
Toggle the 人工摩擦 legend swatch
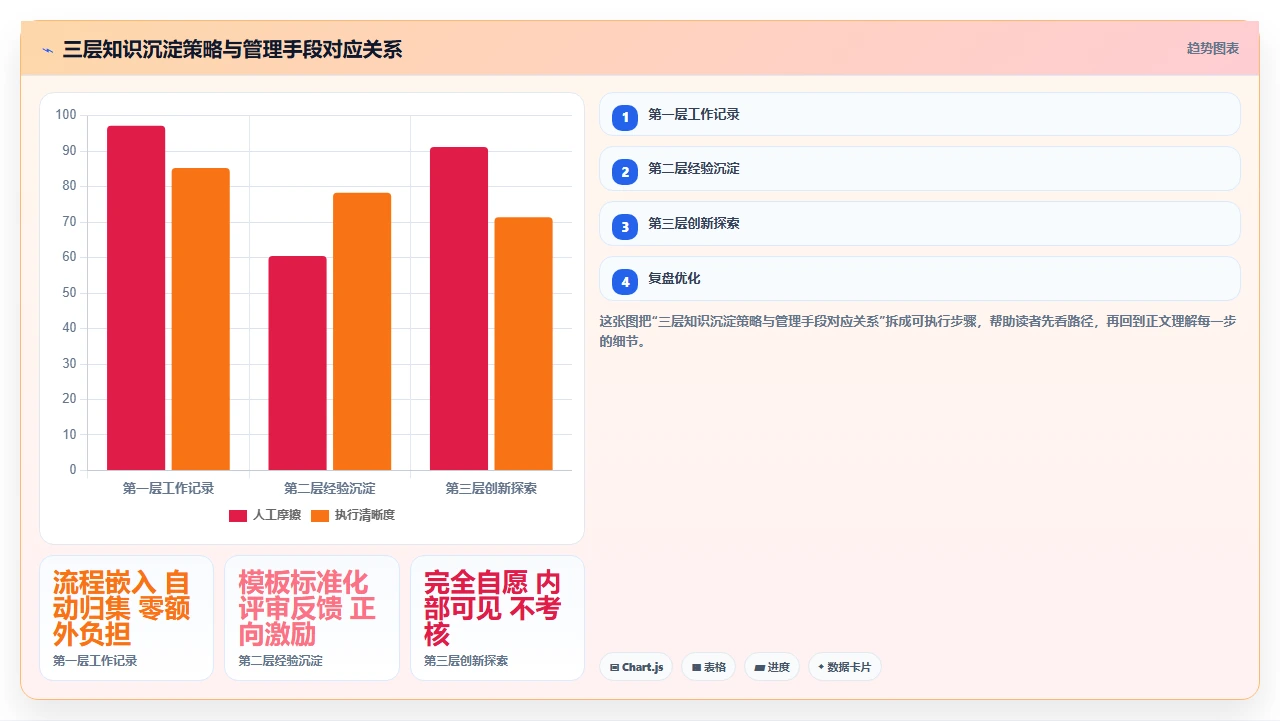tap(238, 516)
